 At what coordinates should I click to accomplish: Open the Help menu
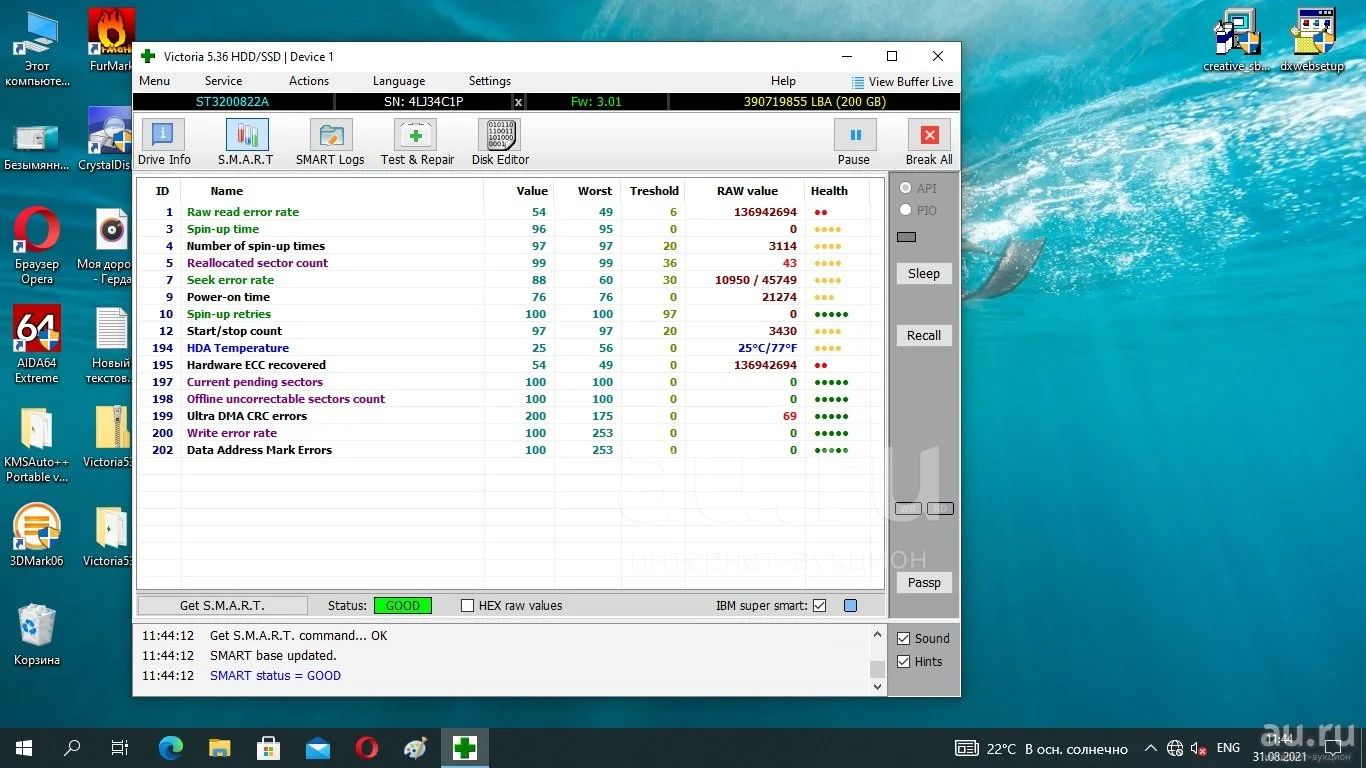pos(783,81)
